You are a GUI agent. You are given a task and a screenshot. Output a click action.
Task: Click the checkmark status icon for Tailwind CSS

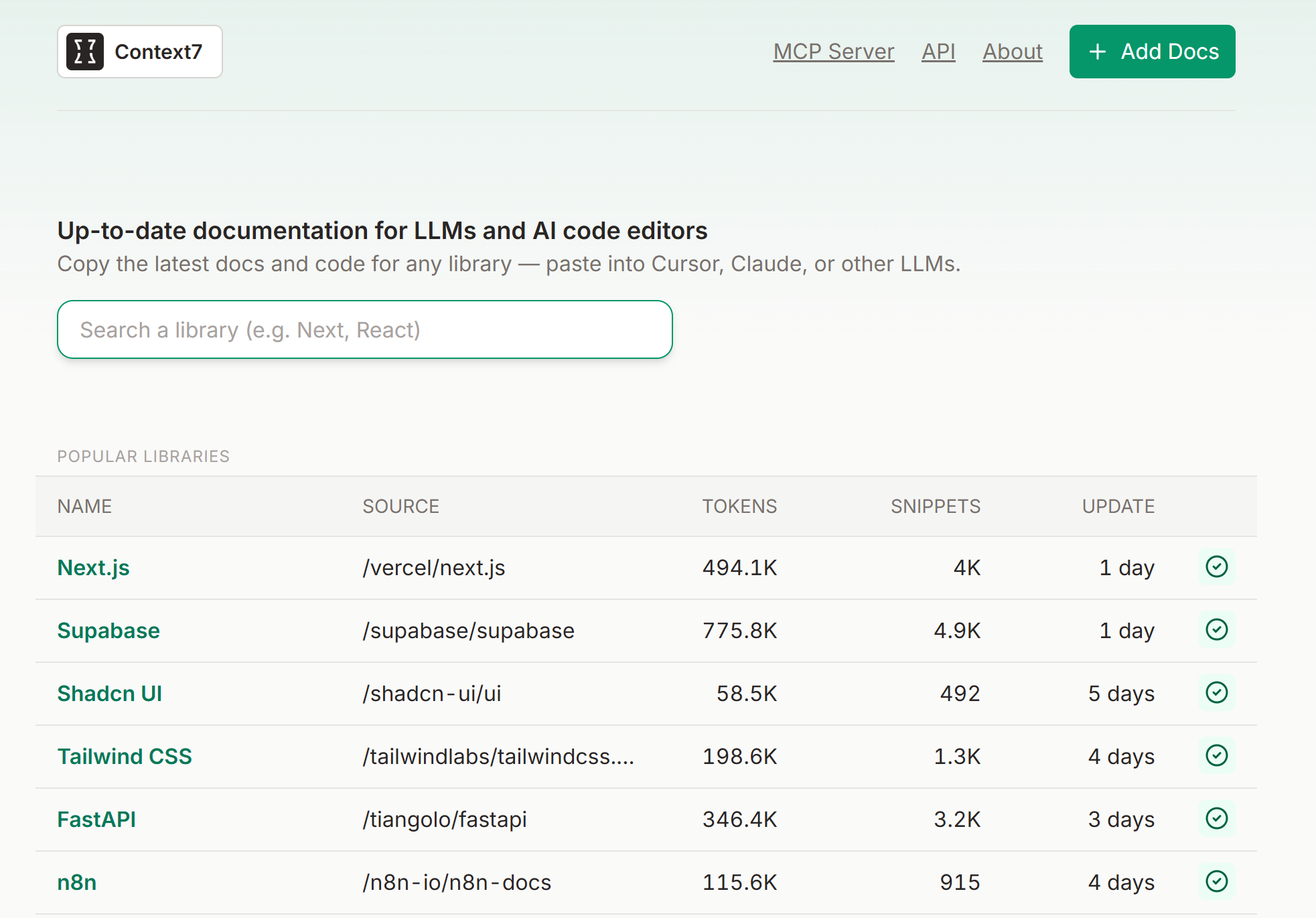tap(1216, 756)
